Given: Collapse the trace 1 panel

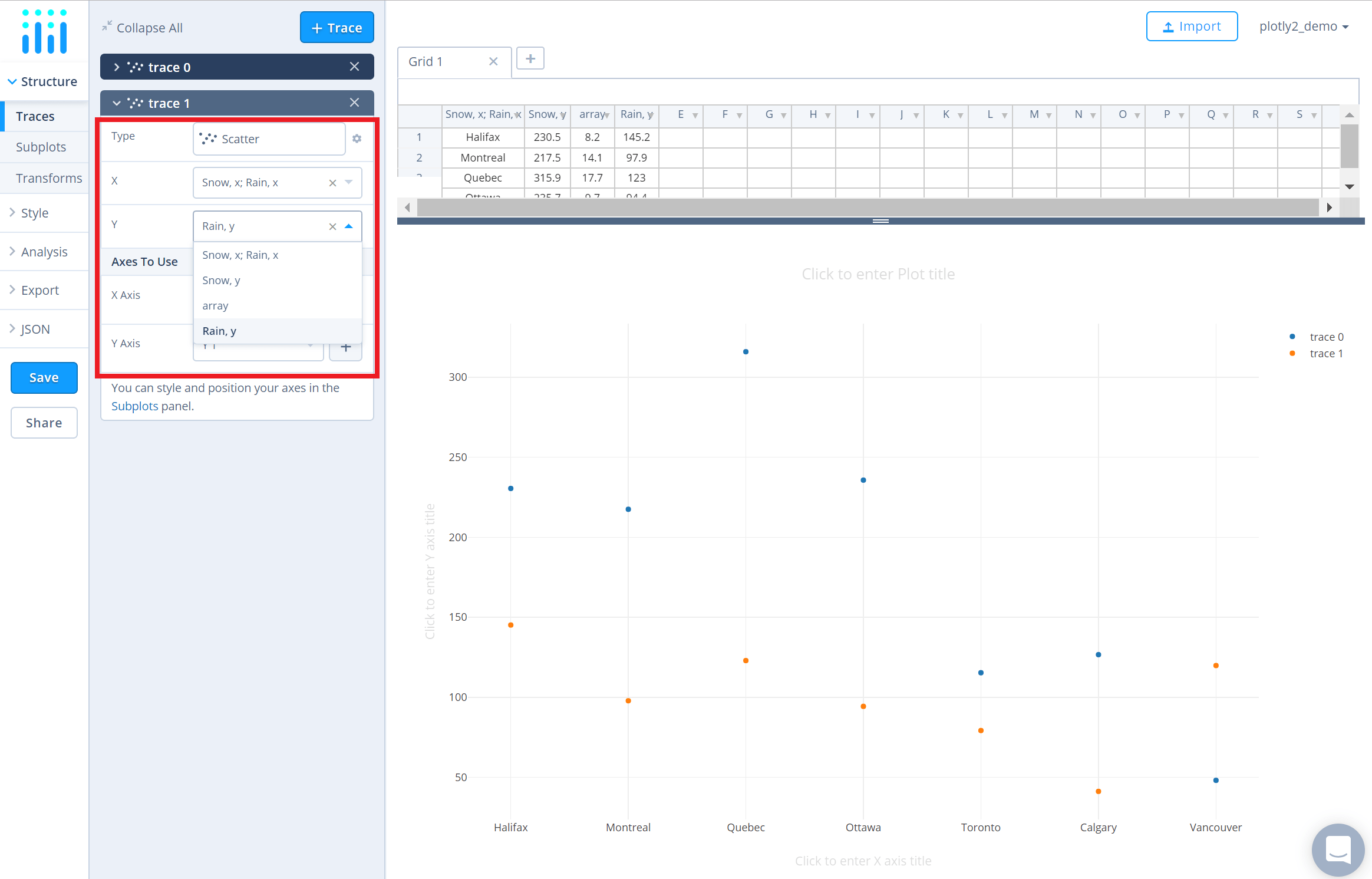Looking at the screenshot, I should tap(117, 103).
